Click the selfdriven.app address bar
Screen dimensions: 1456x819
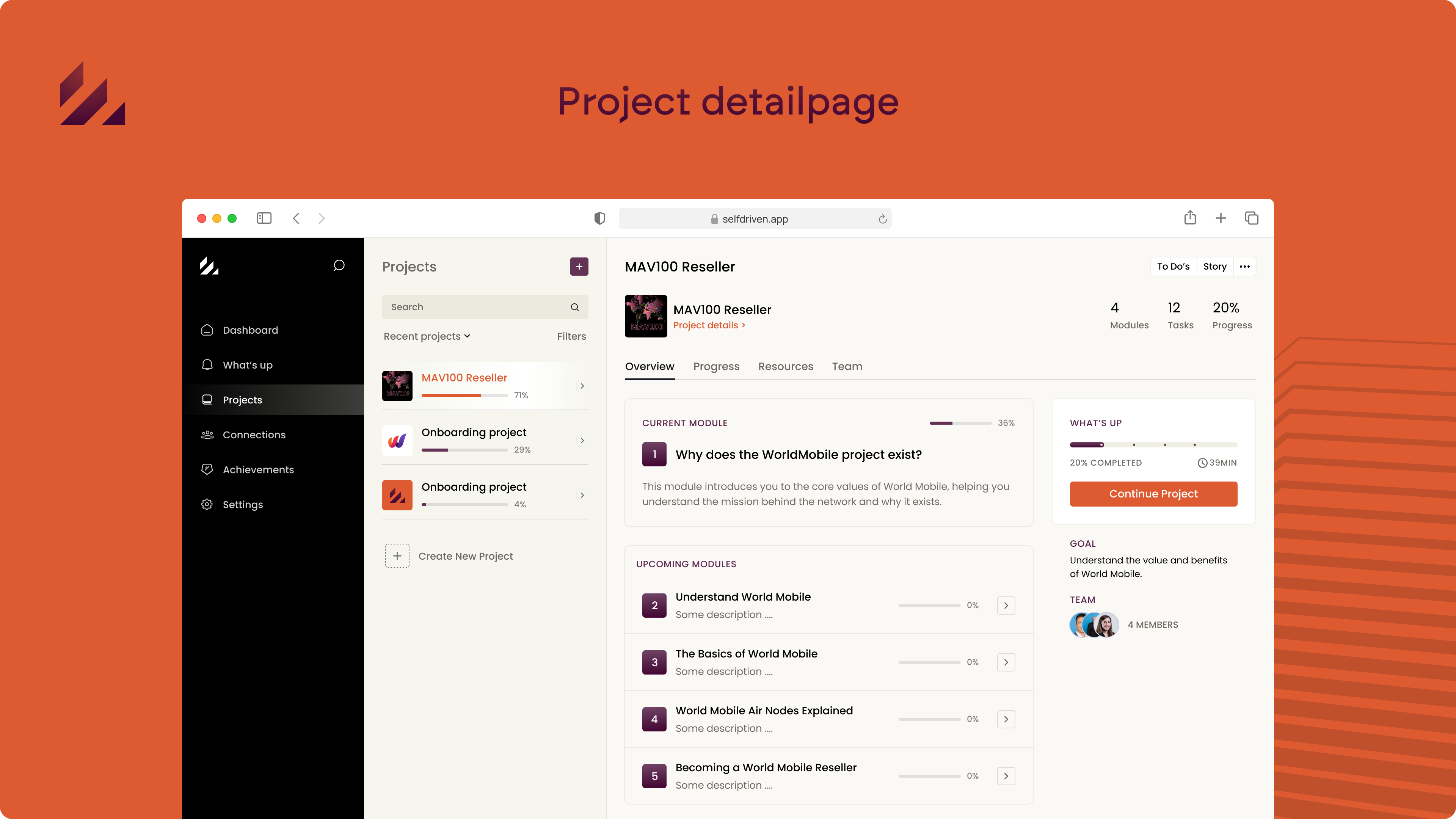click(755, 219)
